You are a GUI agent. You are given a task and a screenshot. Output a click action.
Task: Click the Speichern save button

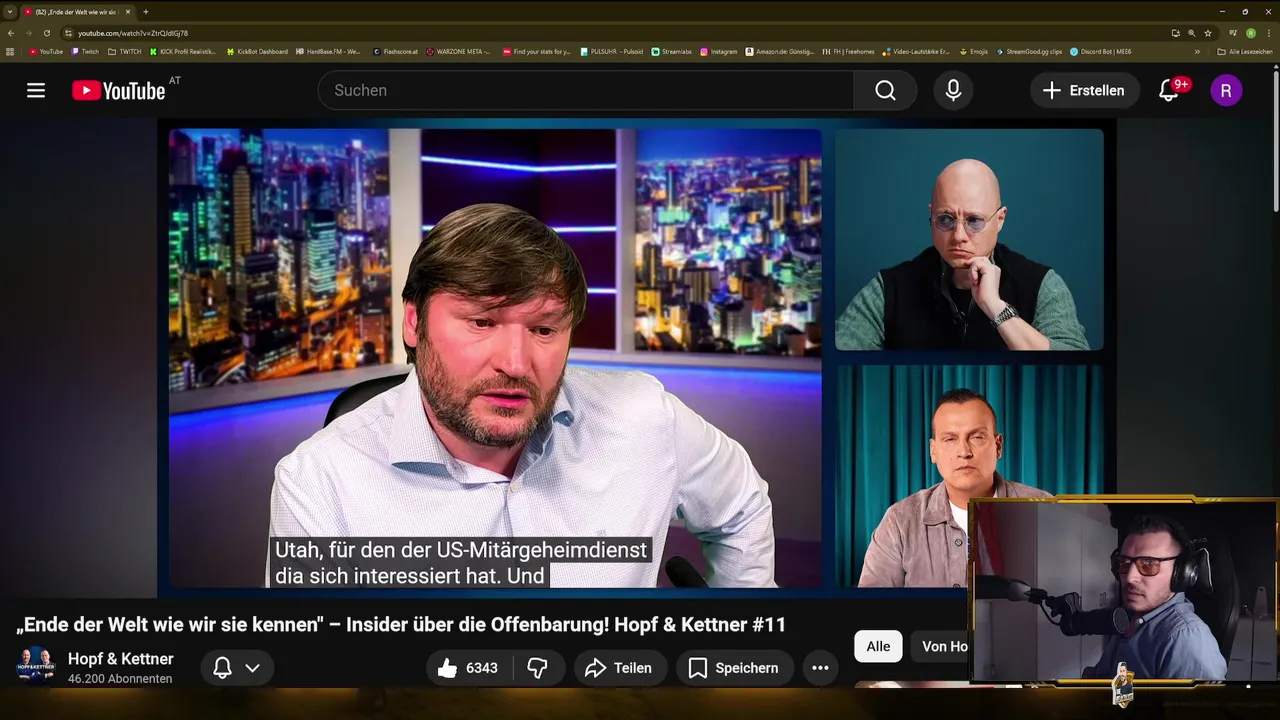coord(734,668)
